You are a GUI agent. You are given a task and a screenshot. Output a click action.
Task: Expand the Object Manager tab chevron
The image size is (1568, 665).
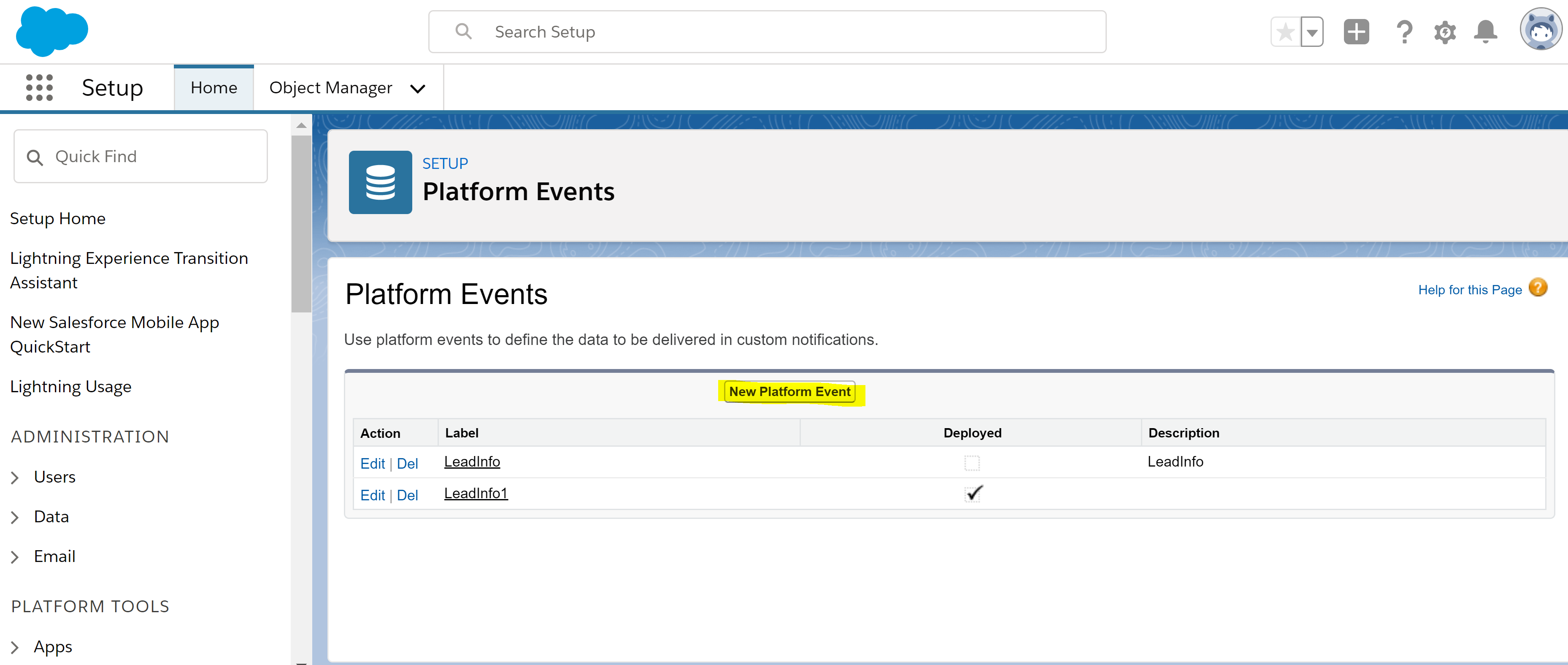[418, 89]
